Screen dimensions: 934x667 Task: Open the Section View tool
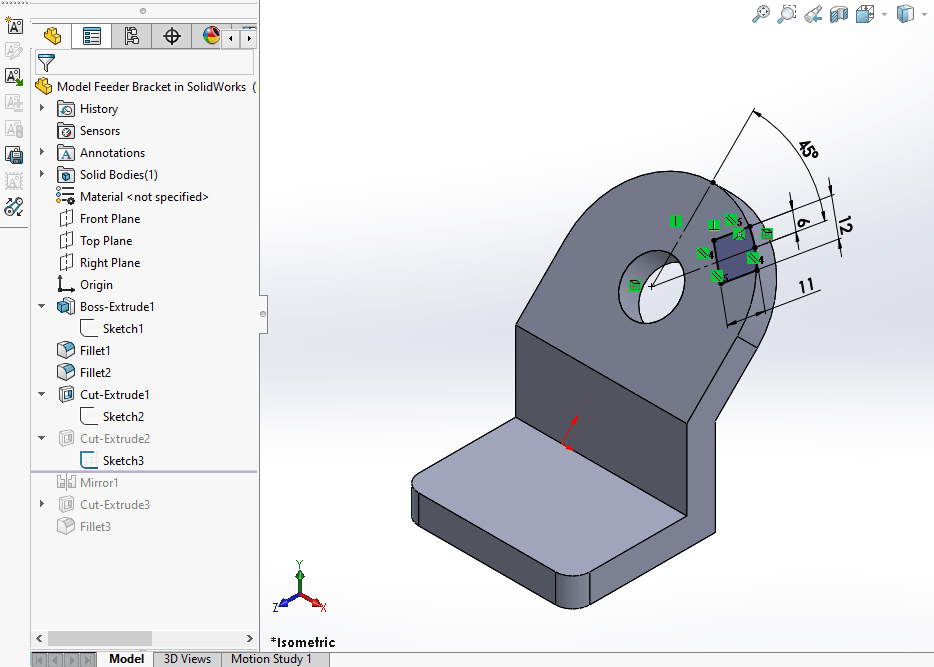click(838, 14)
